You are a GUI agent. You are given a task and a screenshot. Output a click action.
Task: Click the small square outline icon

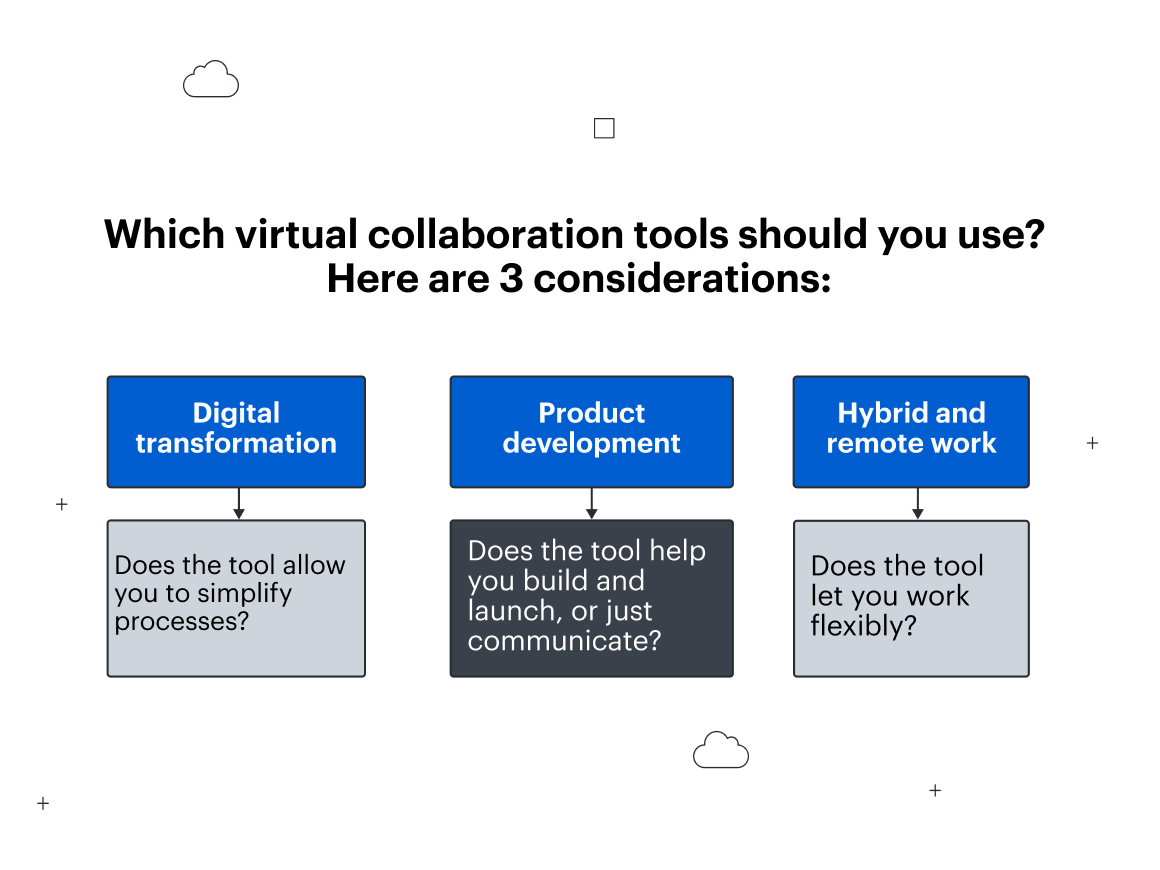[x=604, y=128]
